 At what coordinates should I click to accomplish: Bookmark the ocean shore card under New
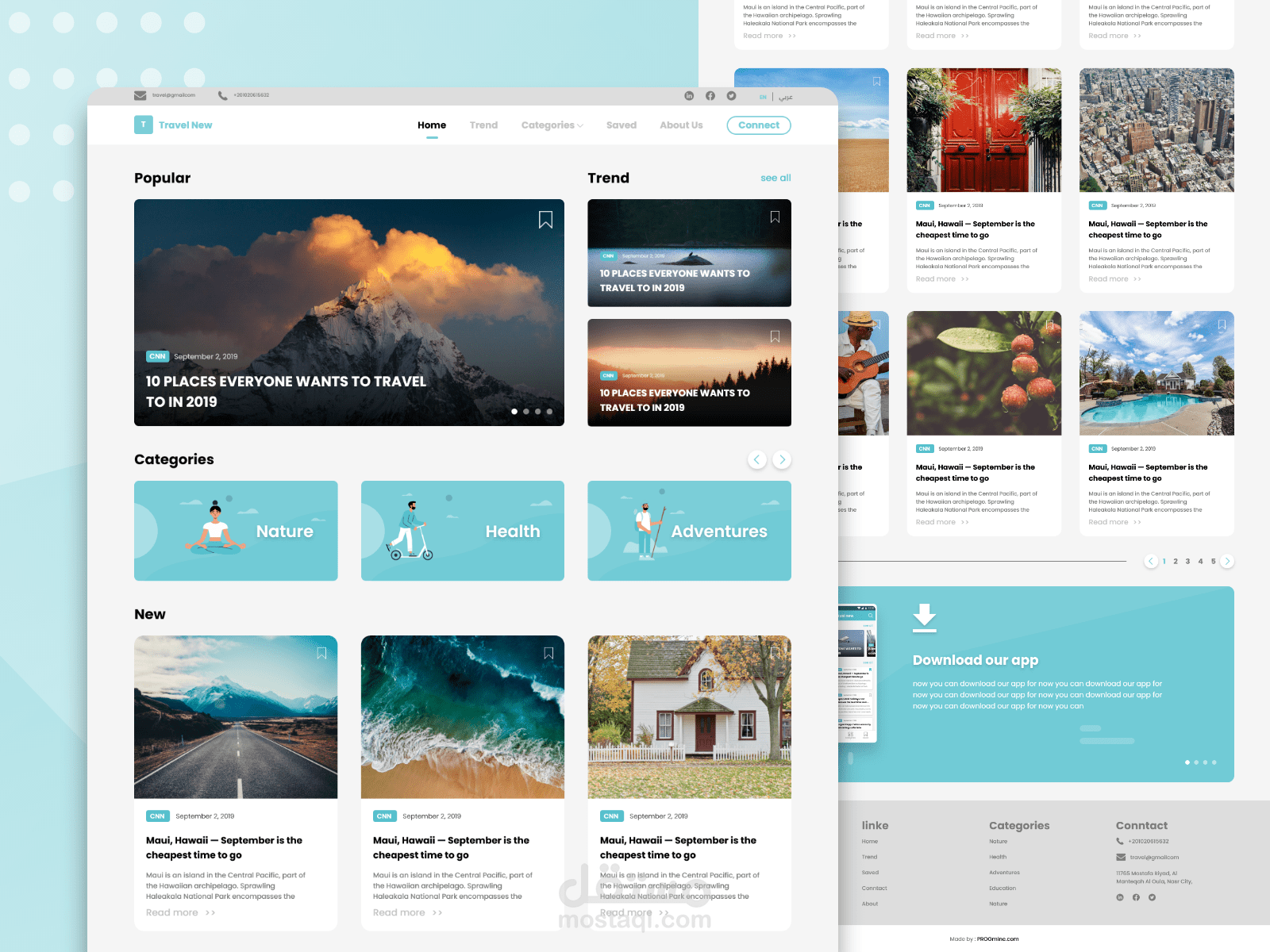[548, 653]
